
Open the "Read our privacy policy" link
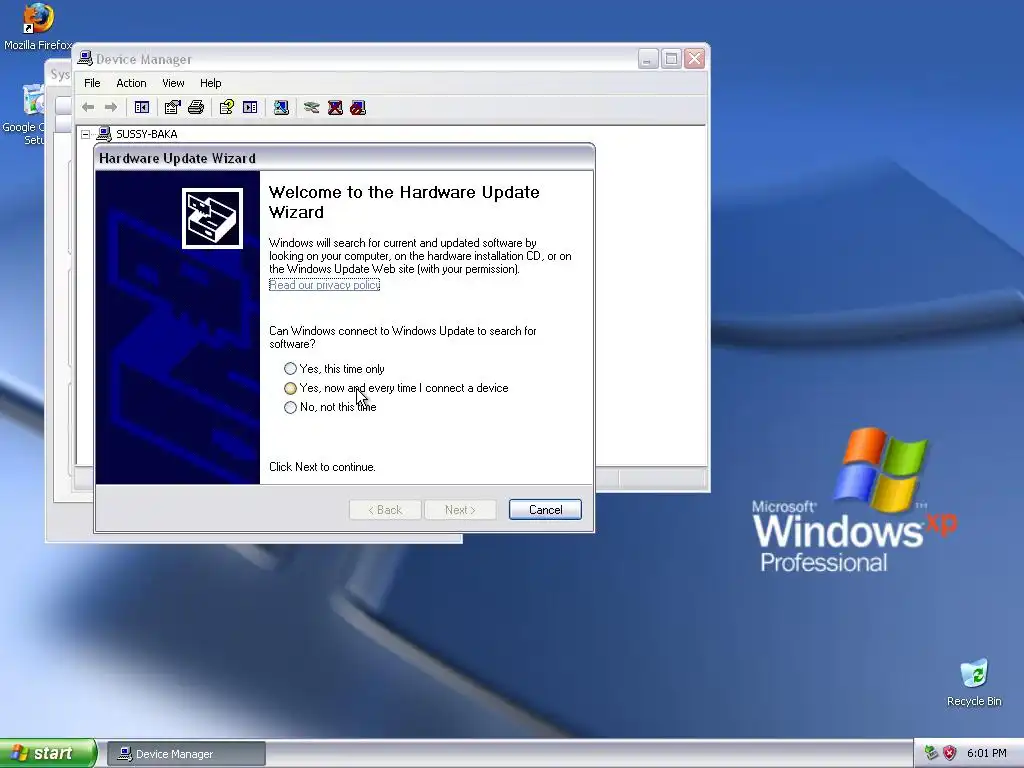click(325, 285)
